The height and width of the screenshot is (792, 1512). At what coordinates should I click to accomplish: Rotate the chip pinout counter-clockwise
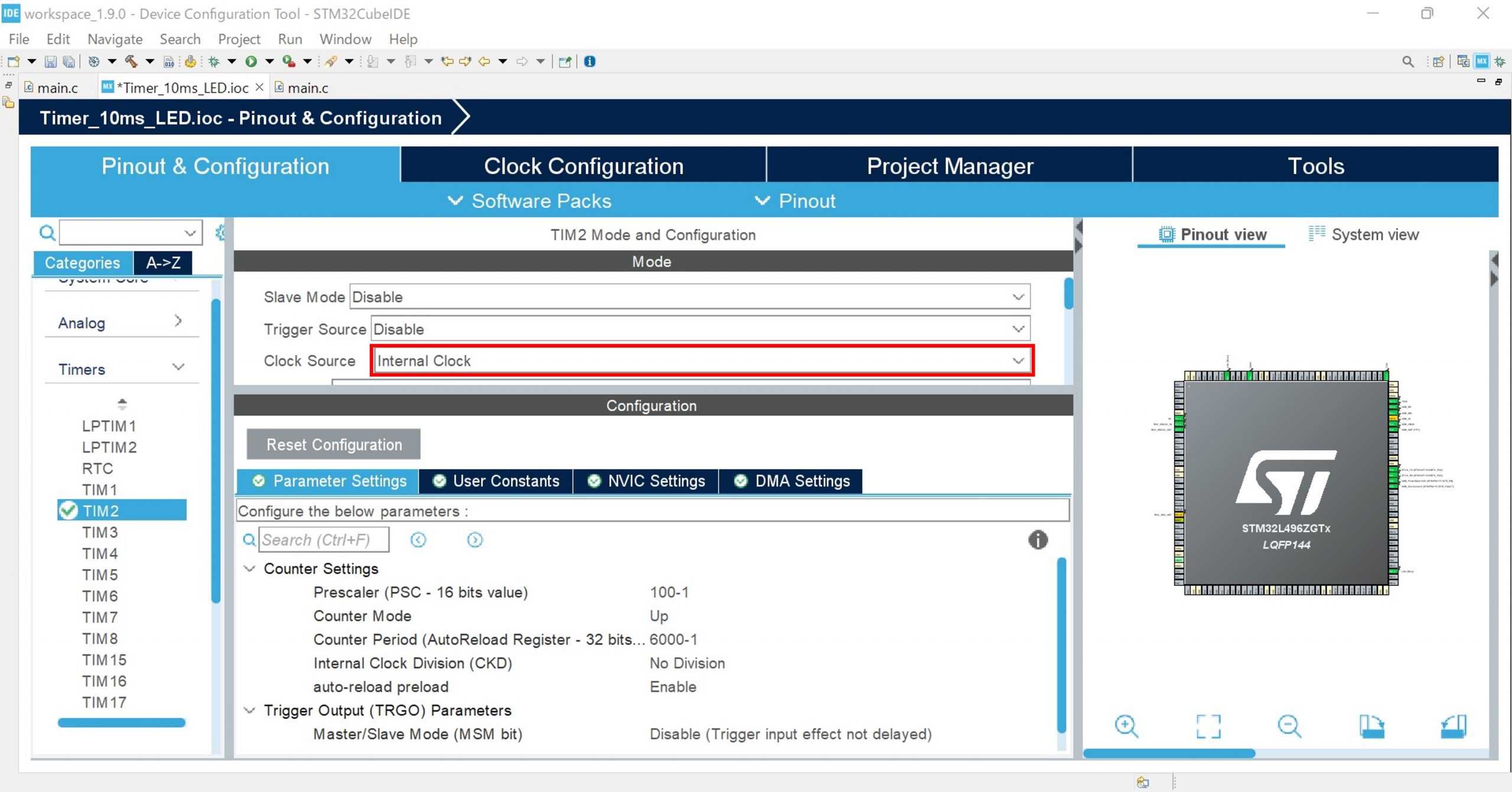coord(1453,726)
